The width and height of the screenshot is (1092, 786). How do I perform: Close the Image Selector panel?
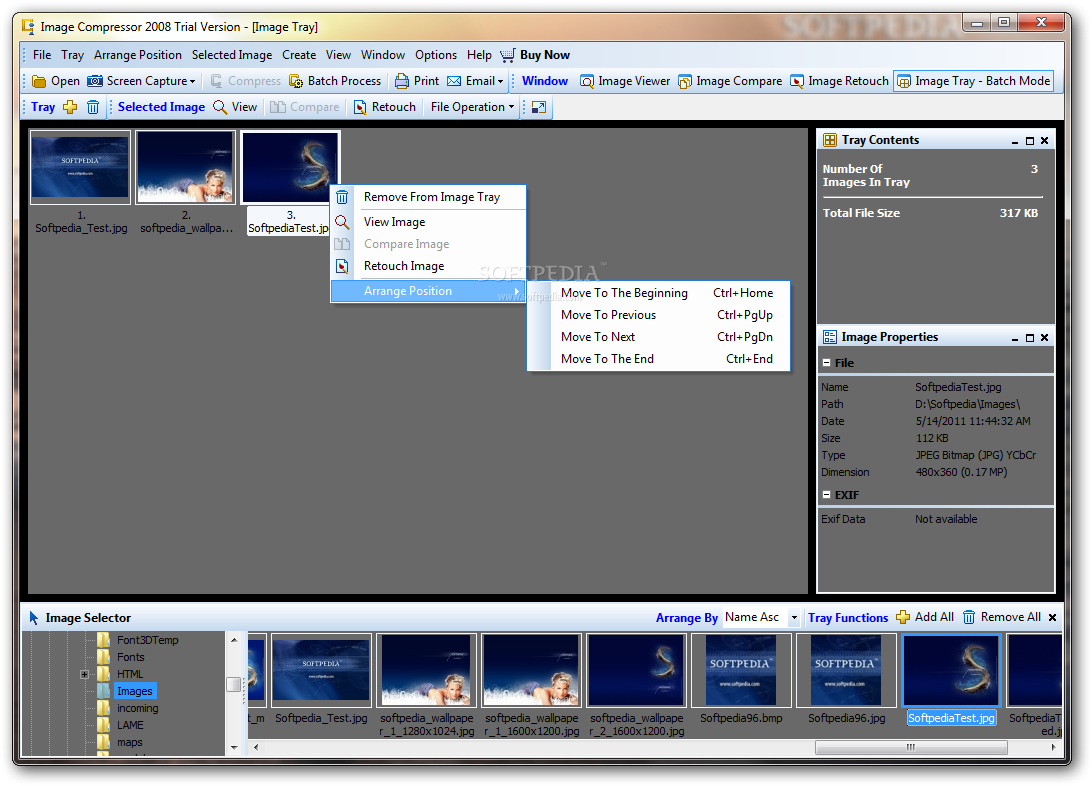pyautogui.click(x=1052, y=618)
